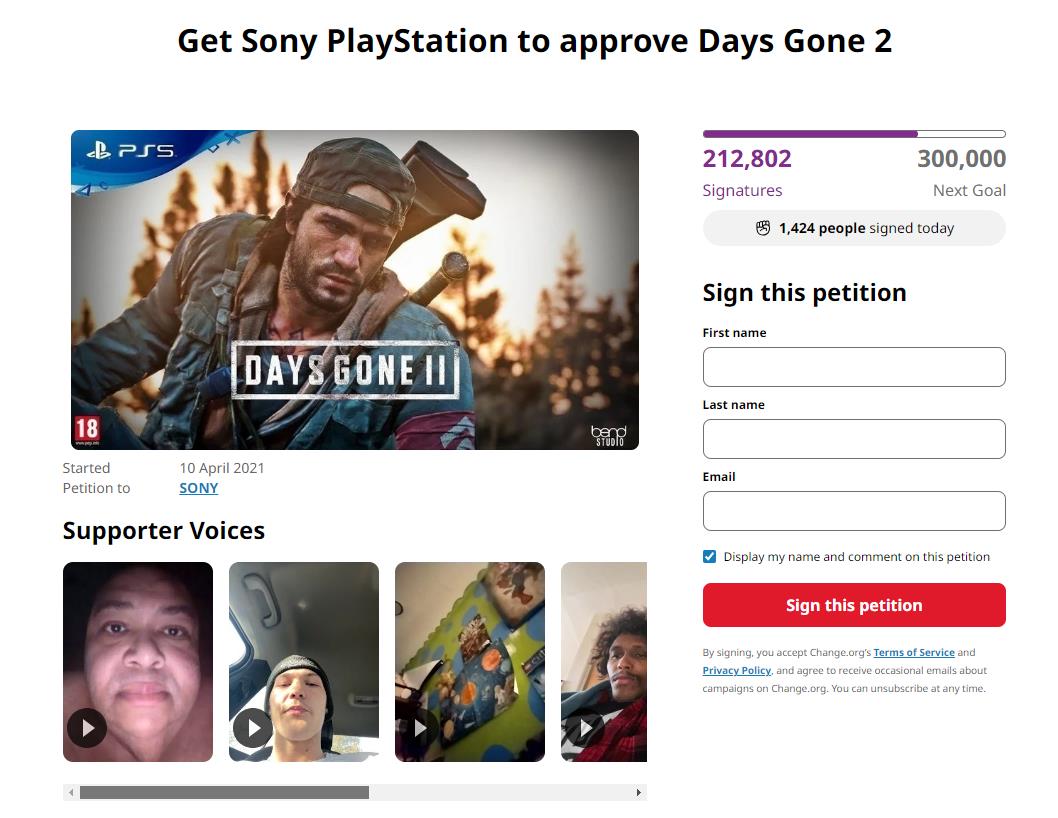Focus the Last name field
1058x818 pixels.
(854, 439)
